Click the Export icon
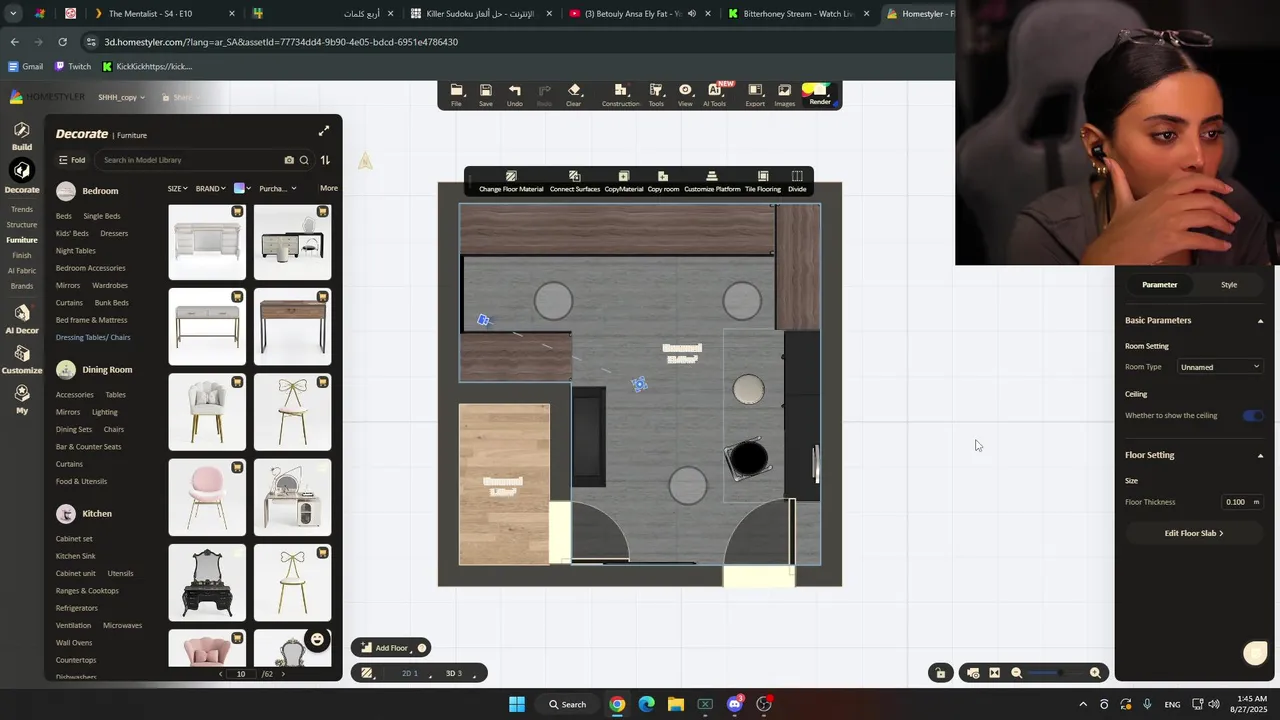Image resolution: width=1280 pixels, height=720 pixels. tap(755, 95)
